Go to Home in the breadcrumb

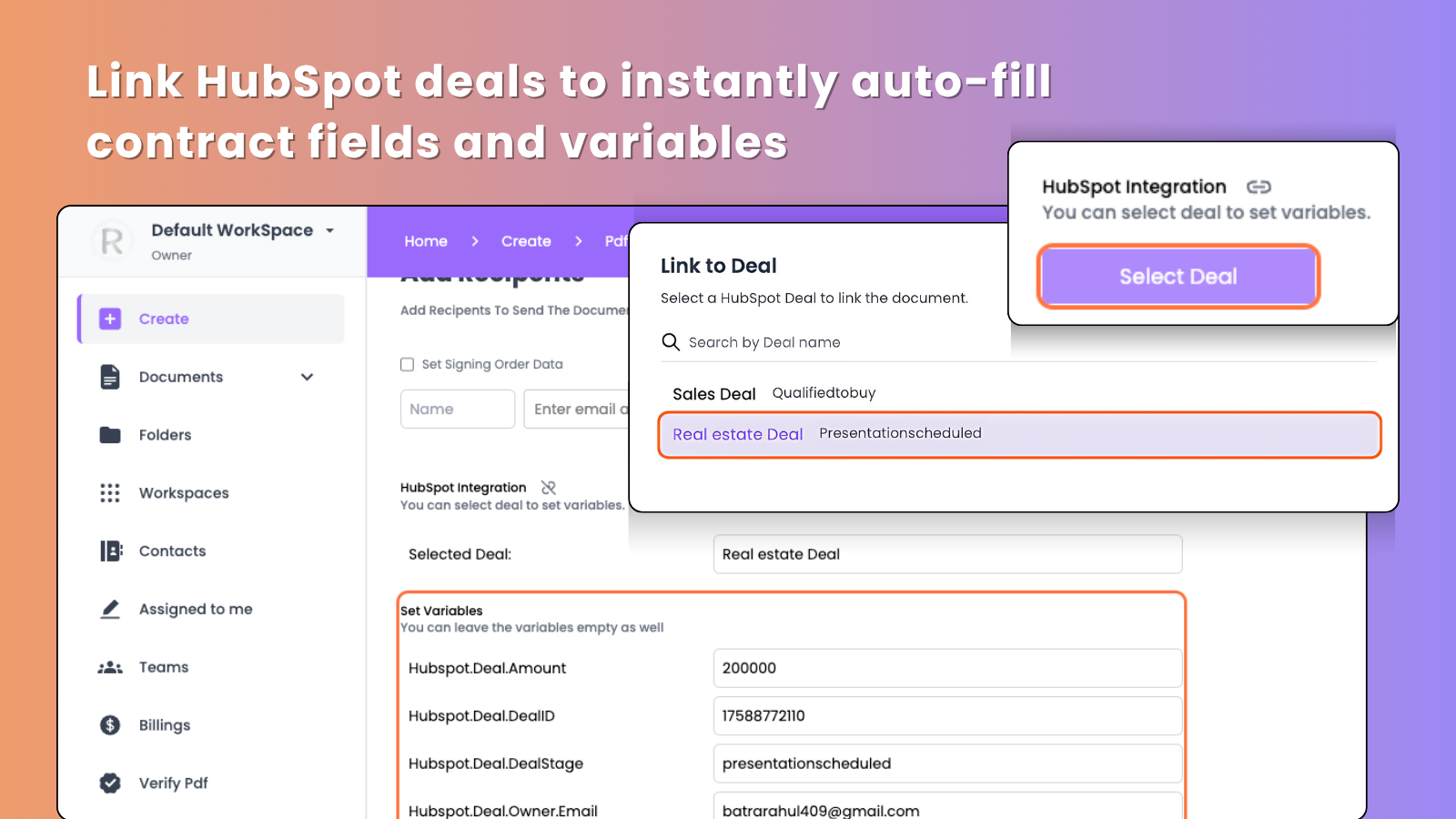pyautogui.click(x=426, y=241)
